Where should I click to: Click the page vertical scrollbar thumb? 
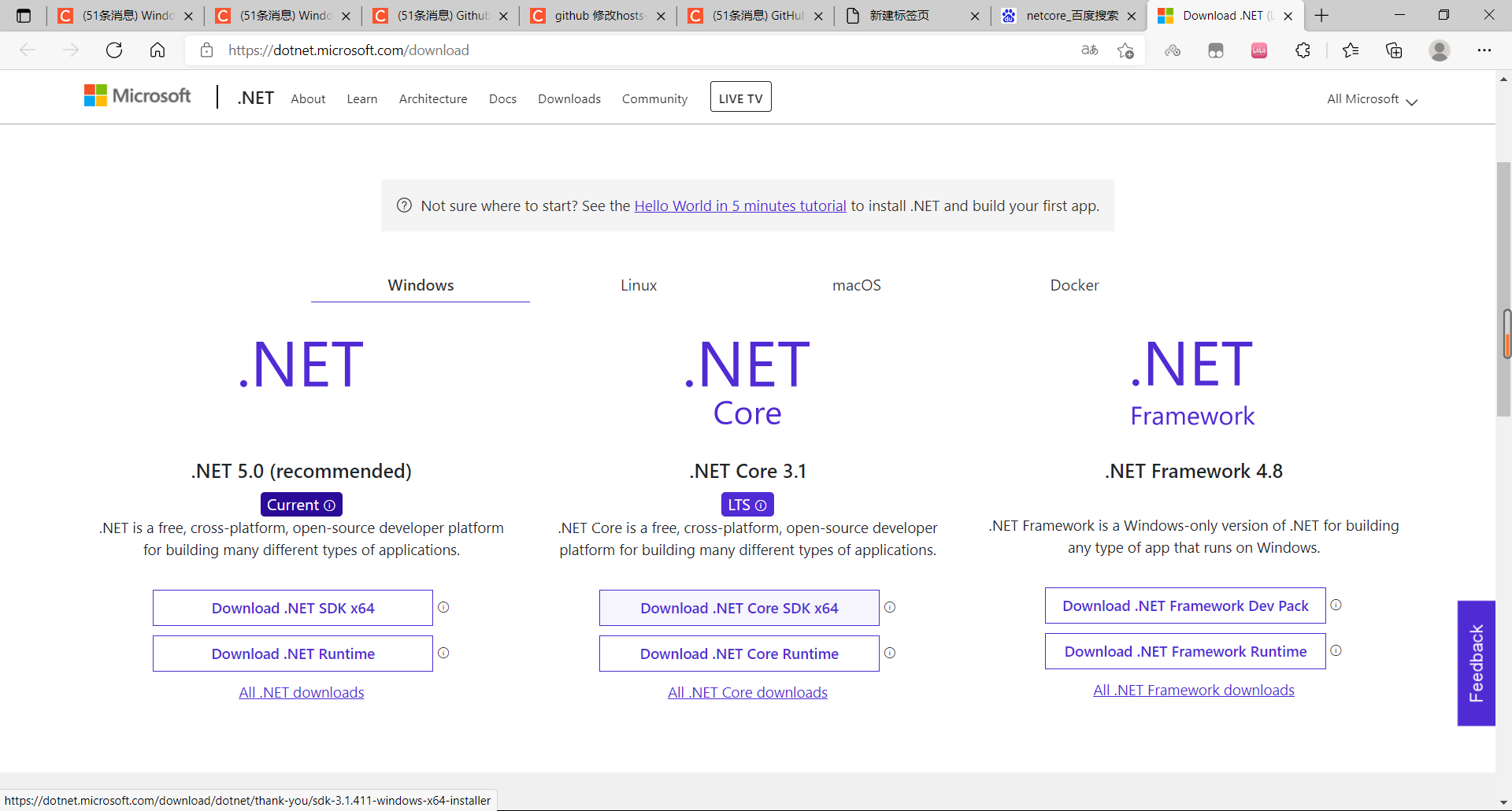tap(1503, 289)
